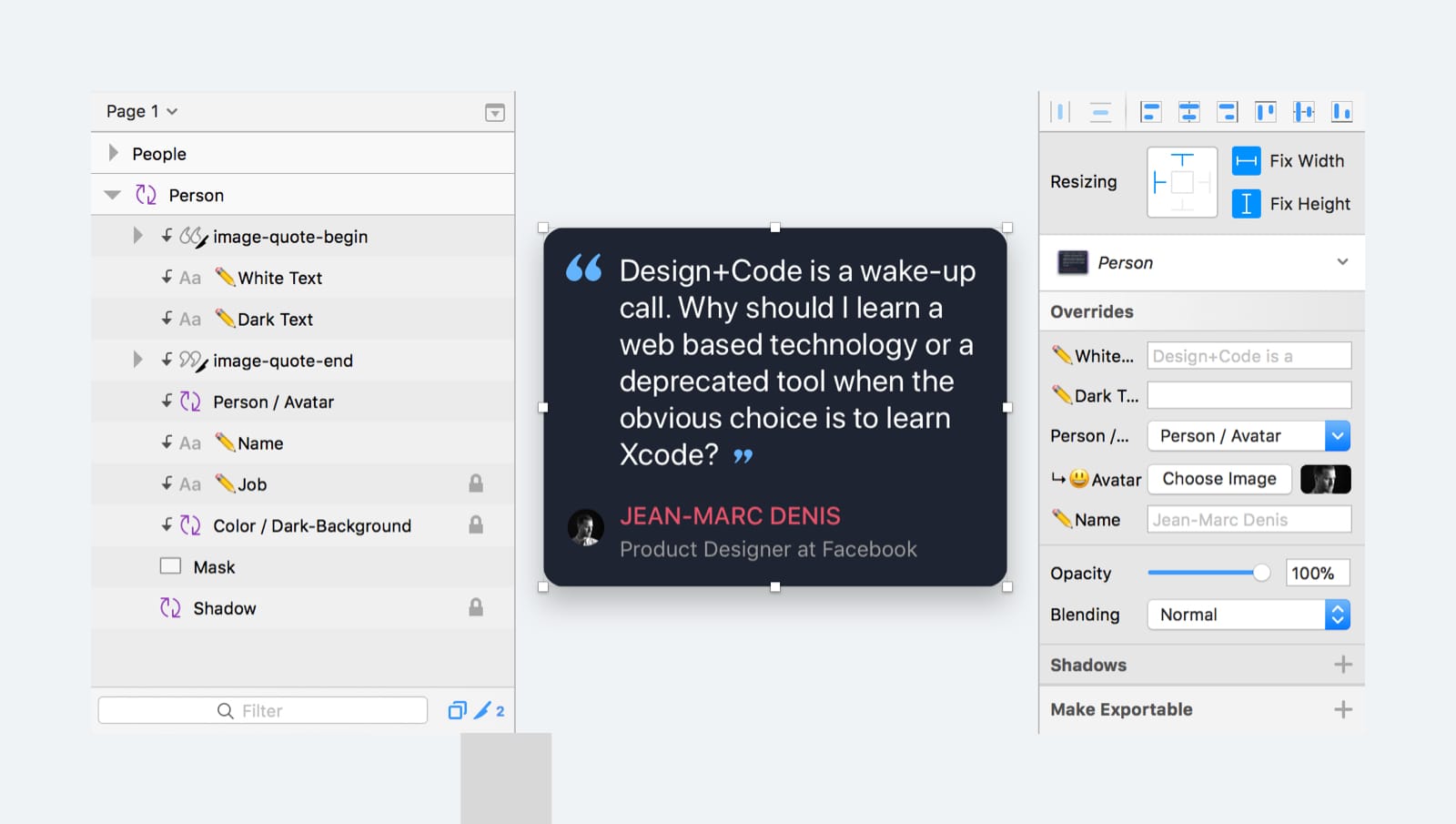Screen dimensions: 1456x824
Task: Unlock the Job layer padlock
Action: pos(476,483)
